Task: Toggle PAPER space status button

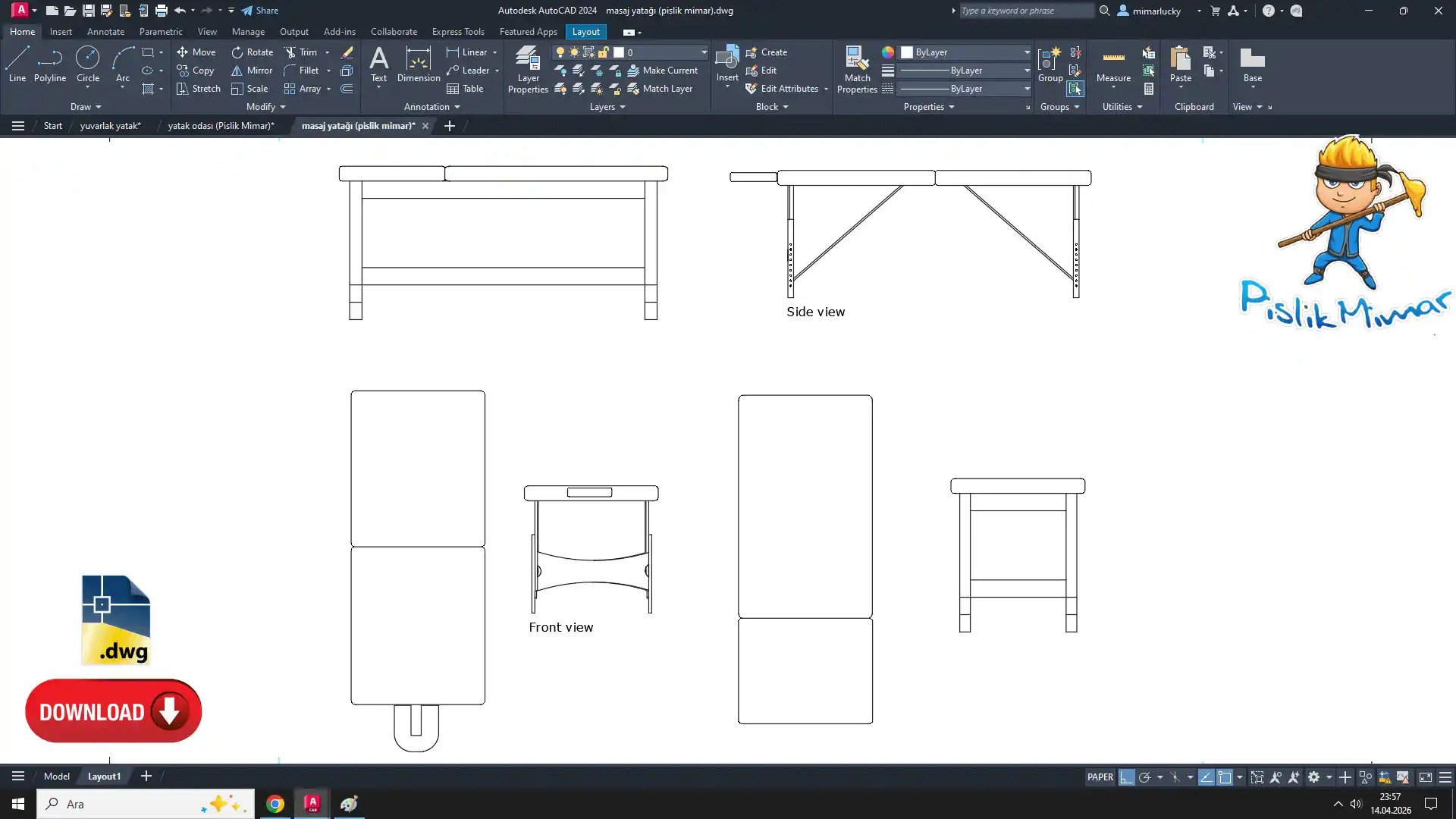Action: [x=1100, y=777]
